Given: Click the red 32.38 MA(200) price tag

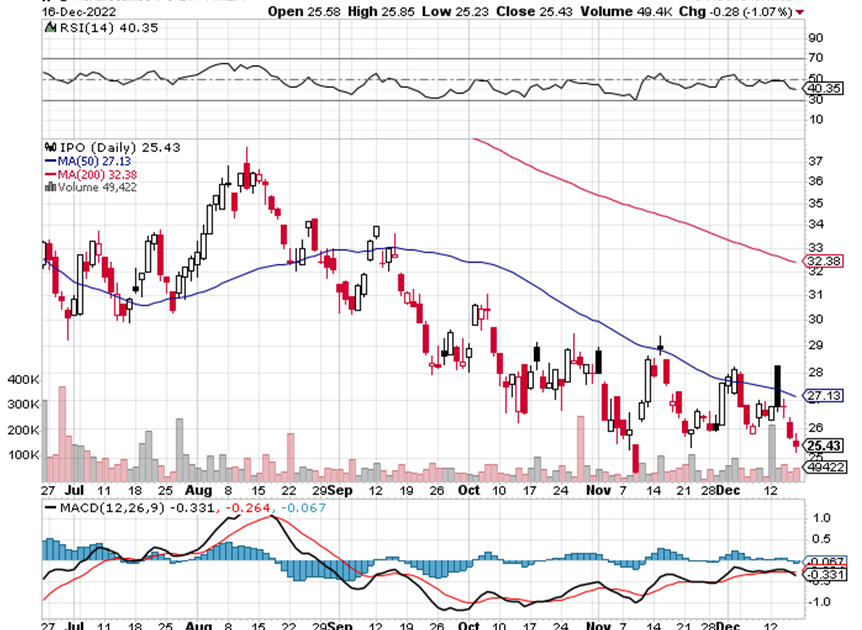Looking at the screenshot, I should (823, 261).
